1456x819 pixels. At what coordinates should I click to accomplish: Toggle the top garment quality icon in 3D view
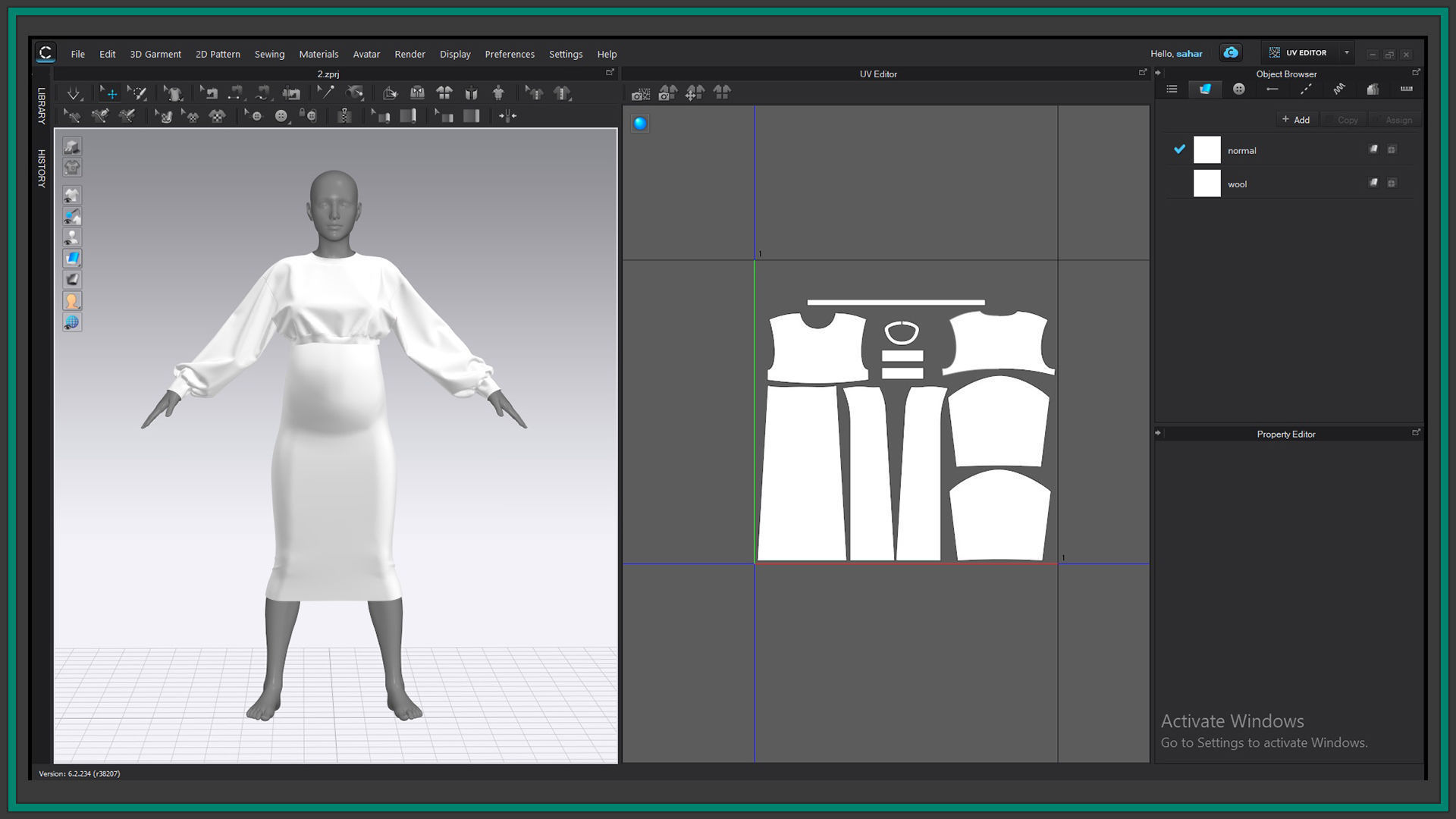pyautogui.click(x=72, y=146)
